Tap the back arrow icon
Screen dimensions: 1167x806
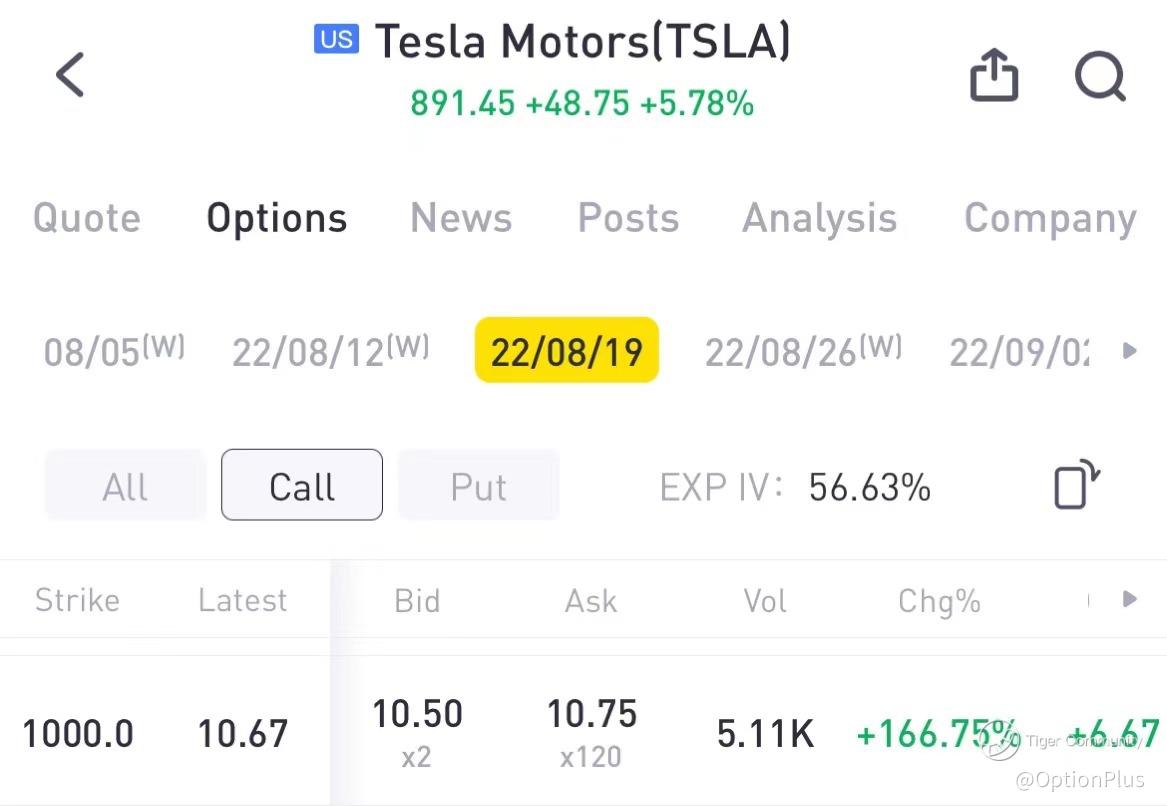pos(70,75)
